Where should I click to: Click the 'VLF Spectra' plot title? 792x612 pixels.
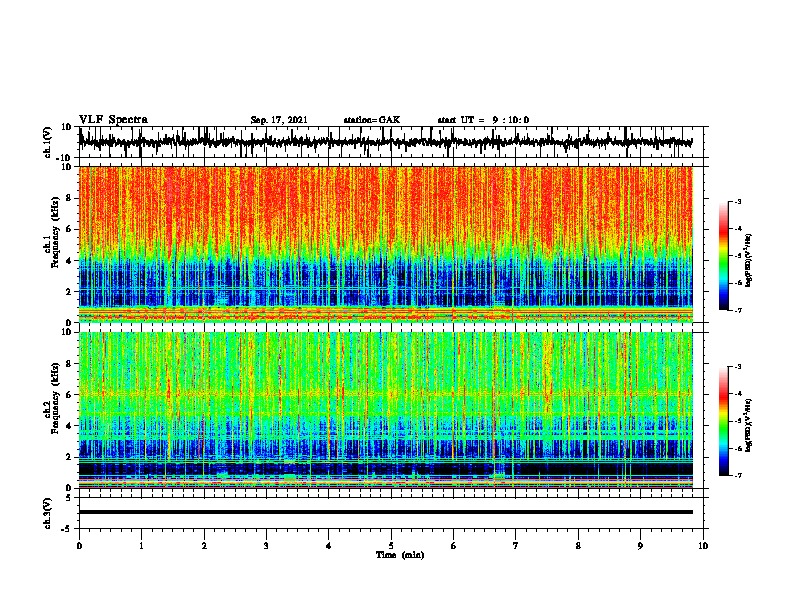click(113, 119)
